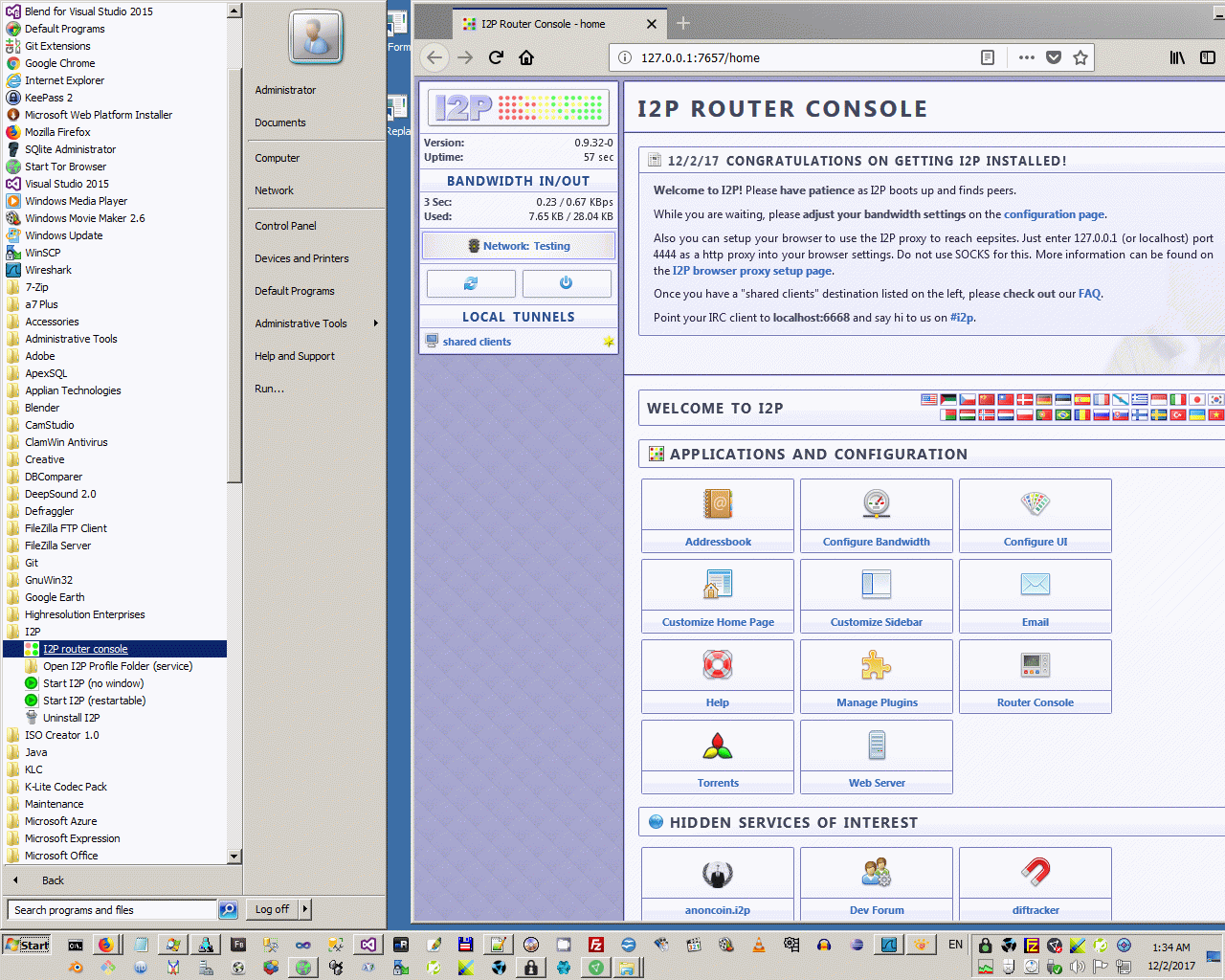Open Control Panel from Start menu
The width and height of the screenshot is (1225, 980).
[x=285, y=226]
